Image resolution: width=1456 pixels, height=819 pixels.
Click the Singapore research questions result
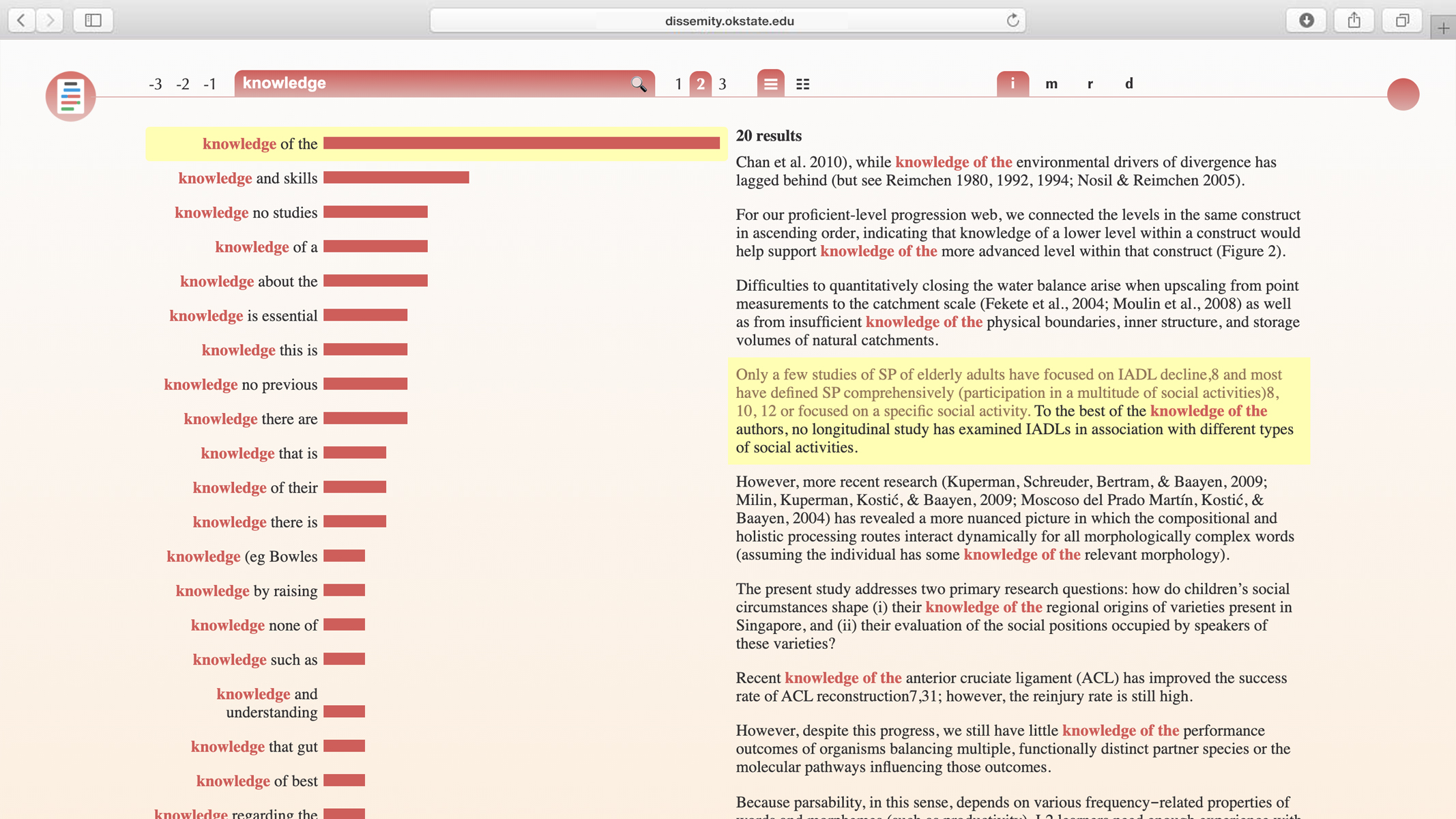1014,616
